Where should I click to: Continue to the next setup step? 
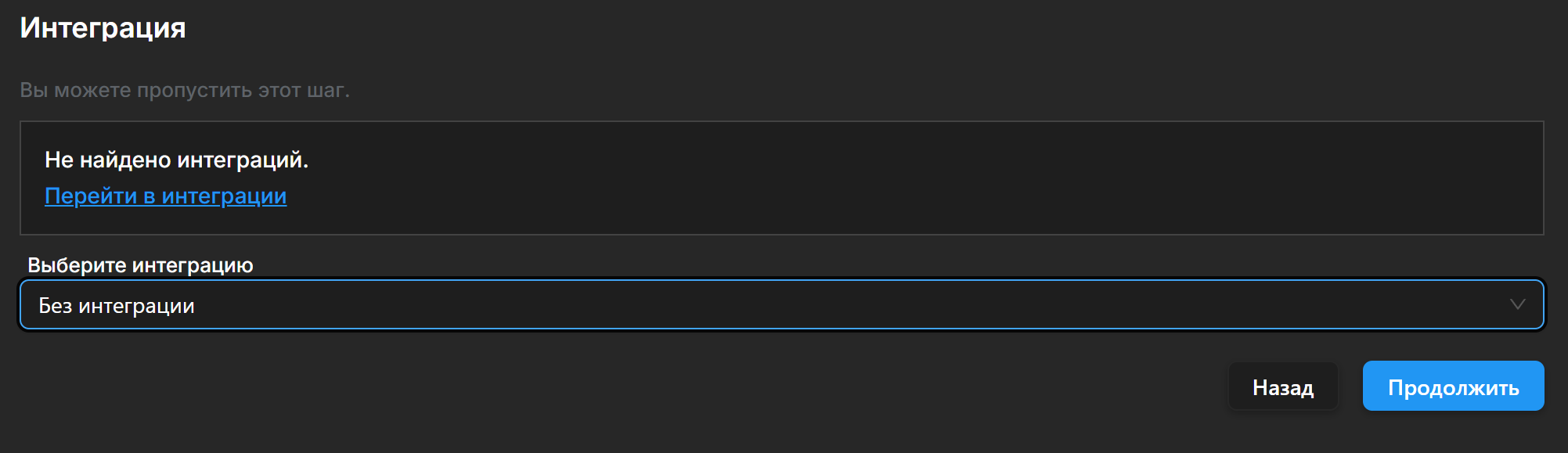point(1453,386)
